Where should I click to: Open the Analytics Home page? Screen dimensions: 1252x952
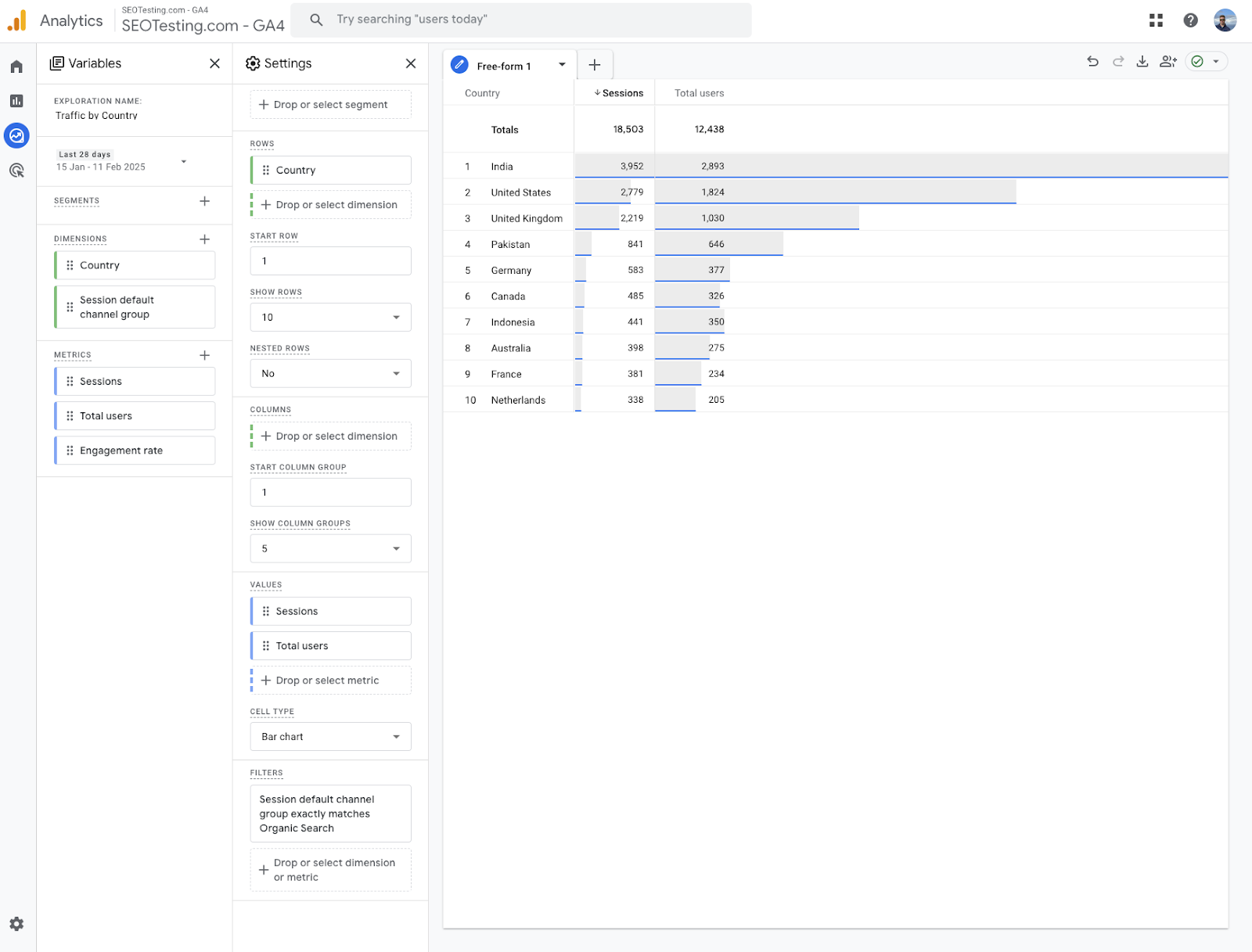(x=16, y=66)
